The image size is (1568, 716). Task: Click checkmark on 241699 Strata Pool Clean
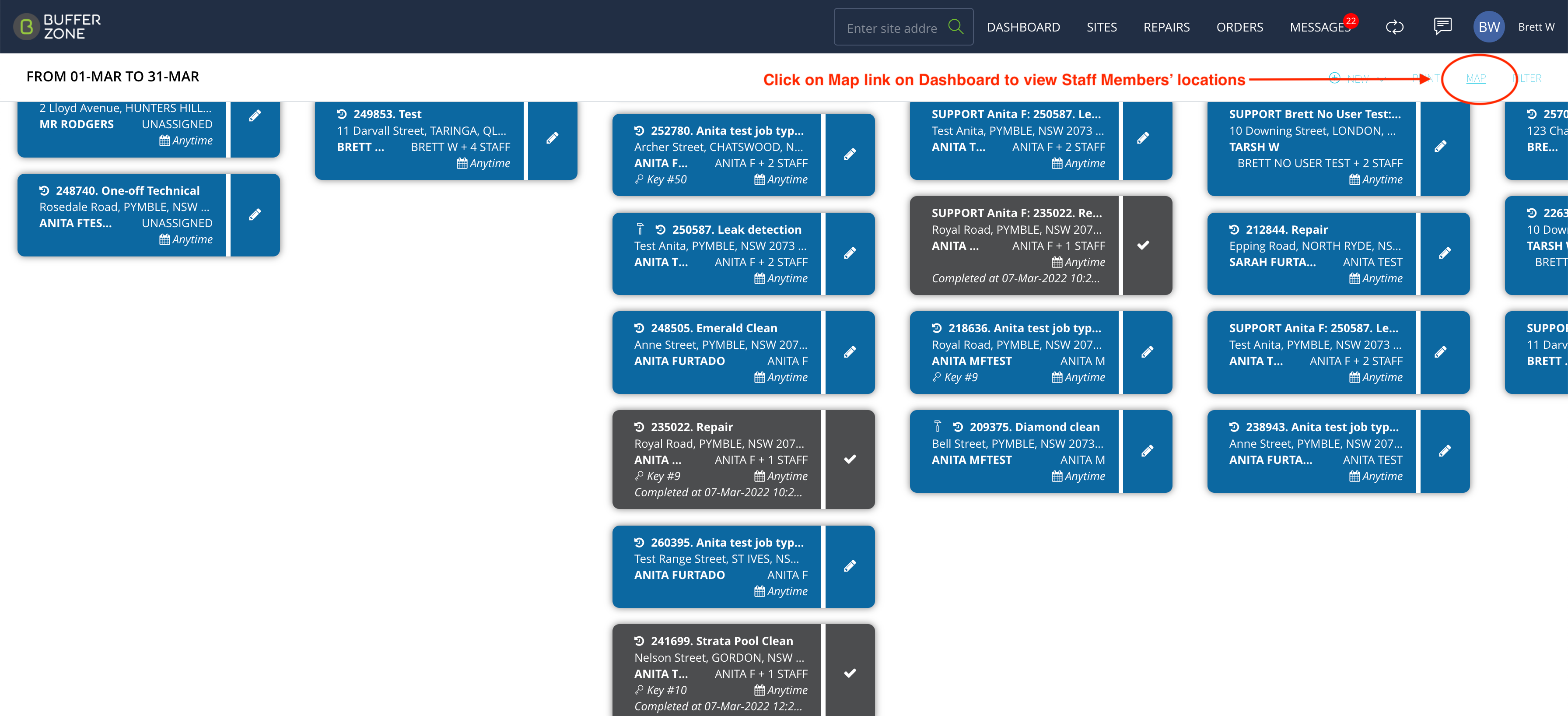850,673
